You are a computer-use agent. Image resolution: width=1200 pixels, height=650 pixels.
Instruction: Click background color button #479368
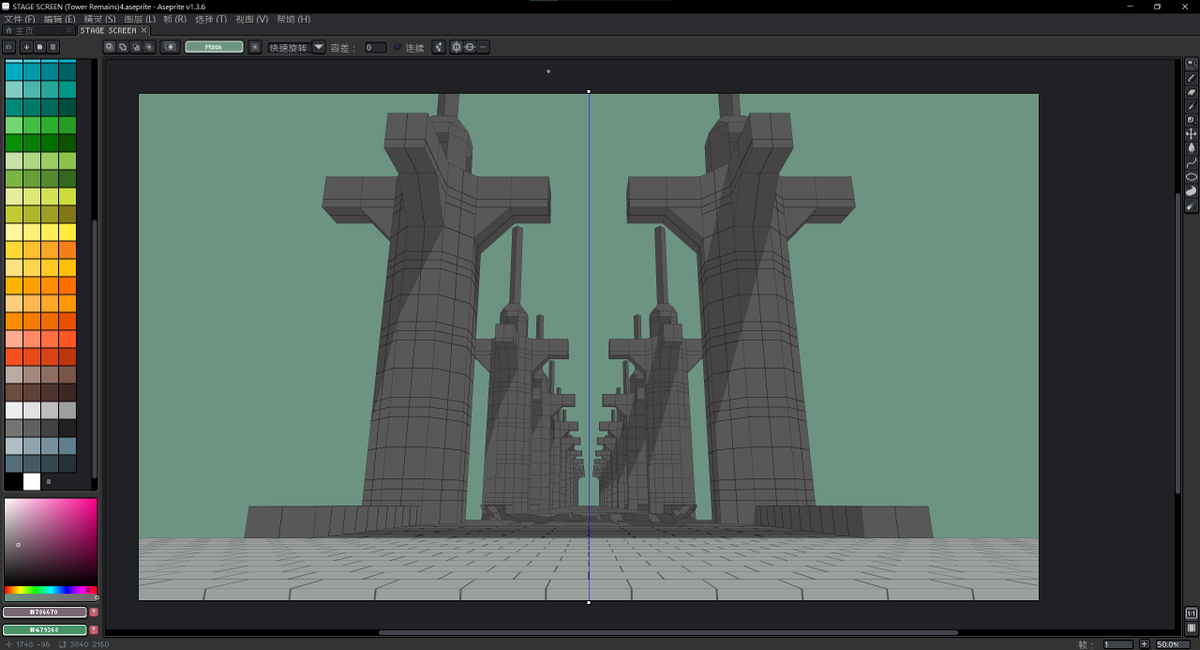(x=45, y=630)
